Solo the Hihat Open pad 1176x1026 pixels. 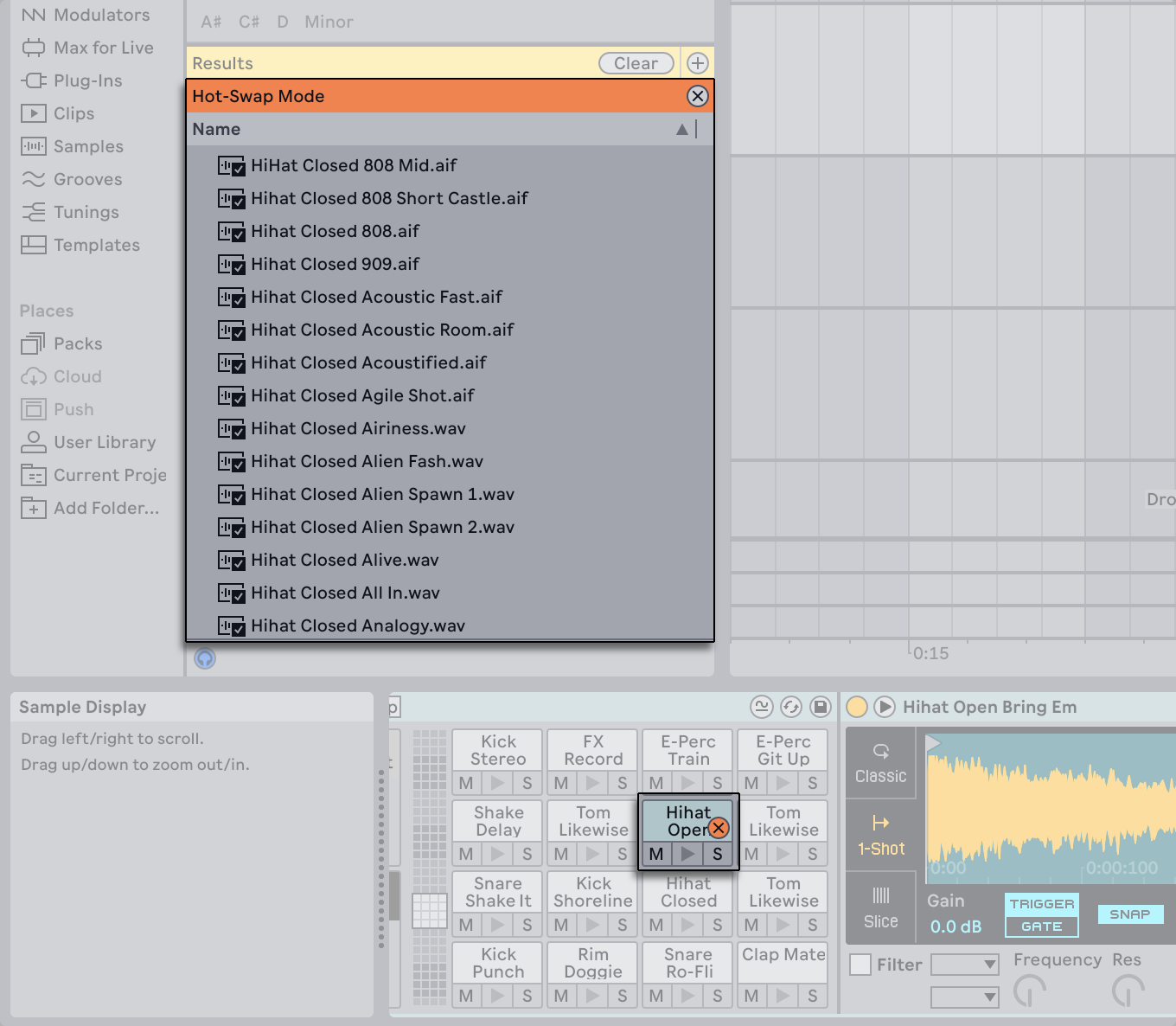[718, 854]
